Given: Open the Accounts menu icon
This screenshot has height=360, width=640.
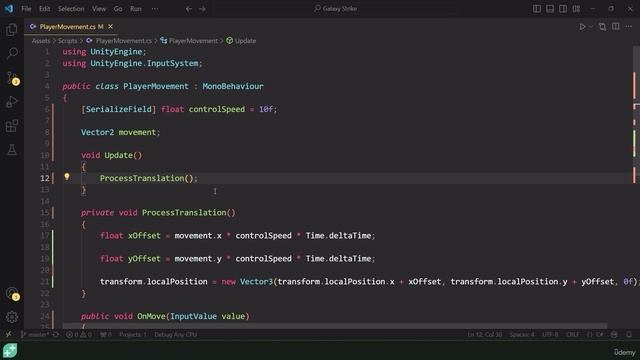Looking at the screenshot, I should tap(12, 293).
